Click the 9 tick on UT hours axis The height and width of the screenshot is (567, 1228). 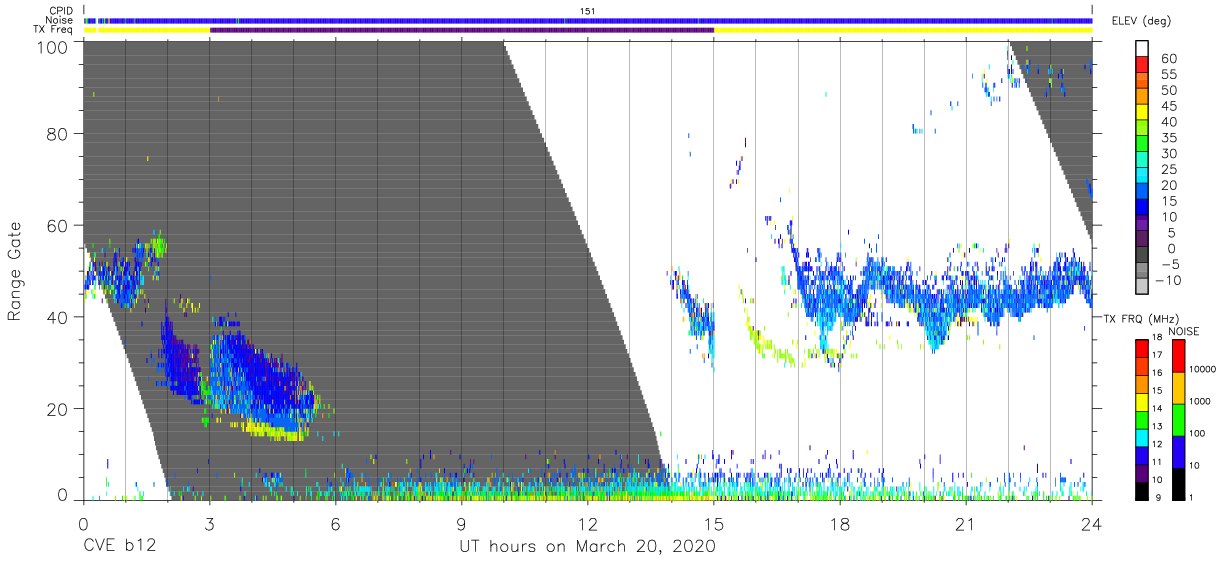[x=462, y=524]
